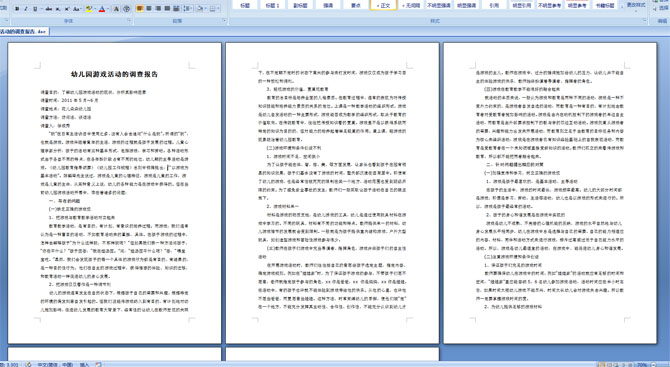Center align the paragraph

pos(149,9)
